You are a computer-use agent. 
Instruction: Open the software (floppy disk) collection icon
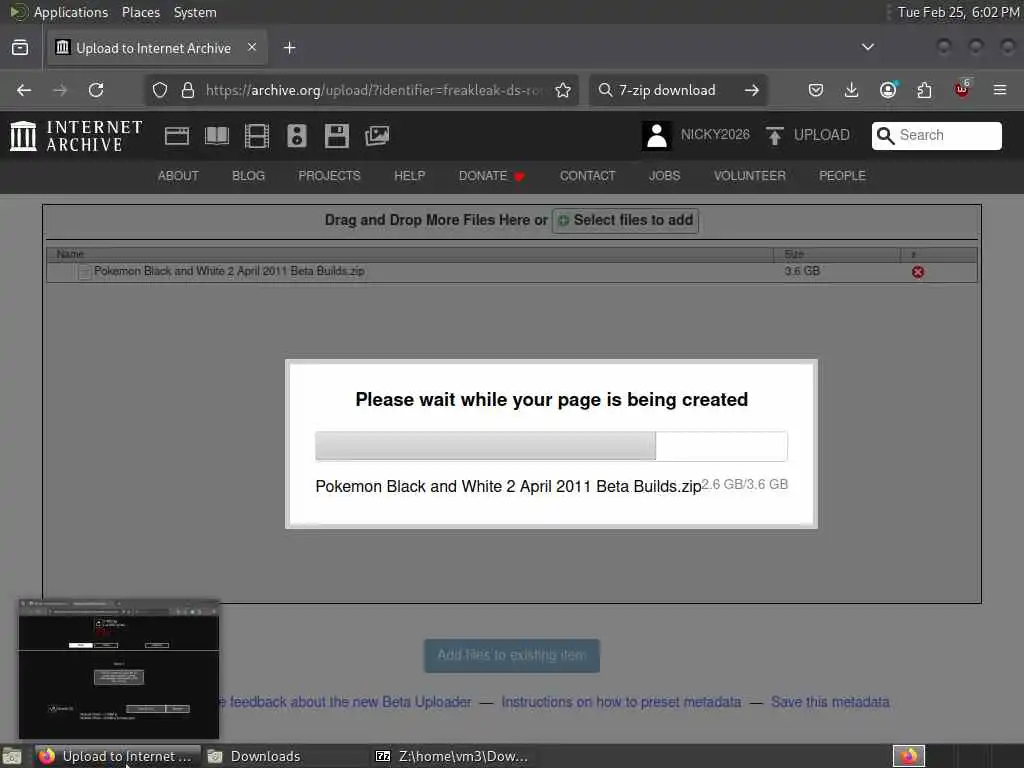coord(337,136)
